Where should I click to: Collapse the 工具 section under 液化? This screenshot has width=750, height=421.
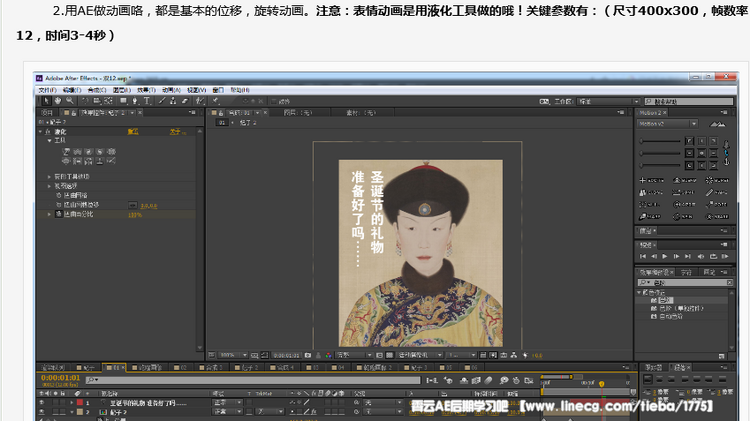(49, 141)
